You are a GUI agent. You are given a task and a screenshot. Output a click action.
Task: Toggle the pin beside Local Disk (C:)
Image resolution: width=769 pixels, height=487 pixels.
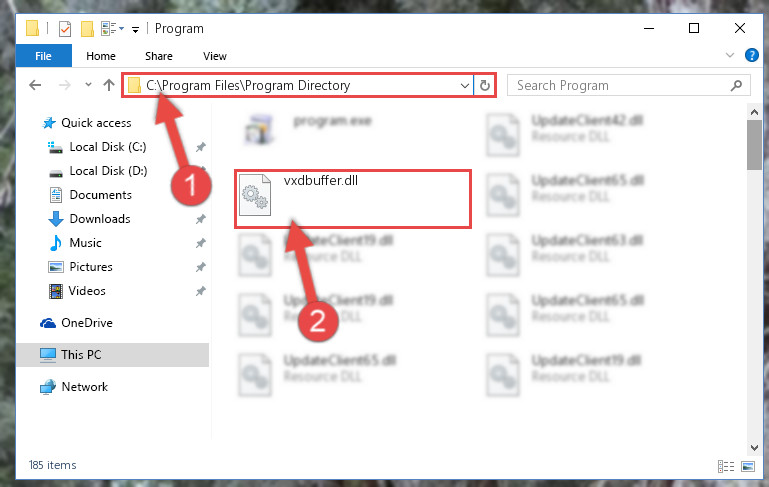tap(201, 147)
